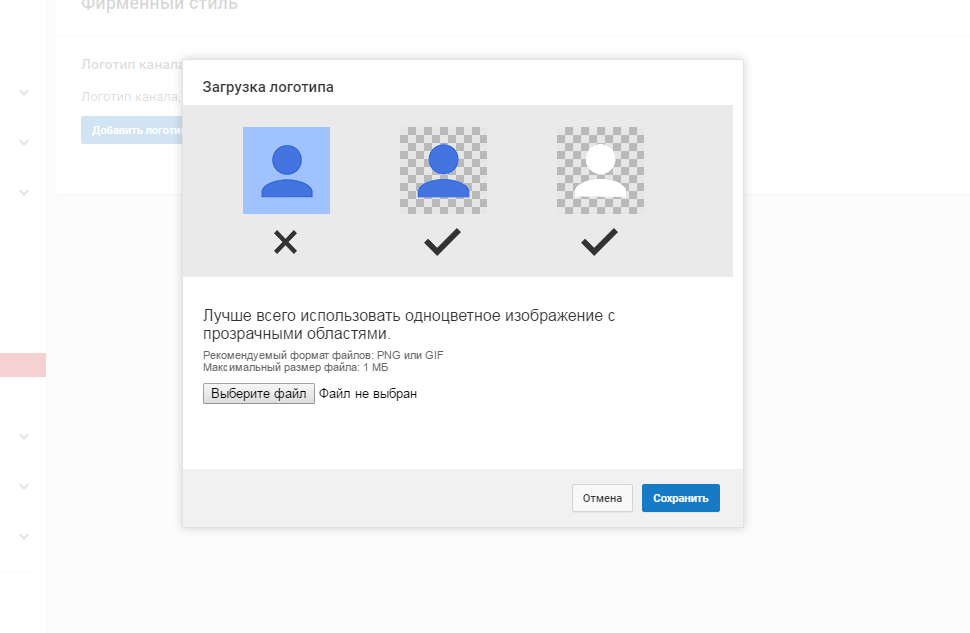
Task: Expand the first chevron below the red item
Action: pyautogui.click(x=24, y=437)
